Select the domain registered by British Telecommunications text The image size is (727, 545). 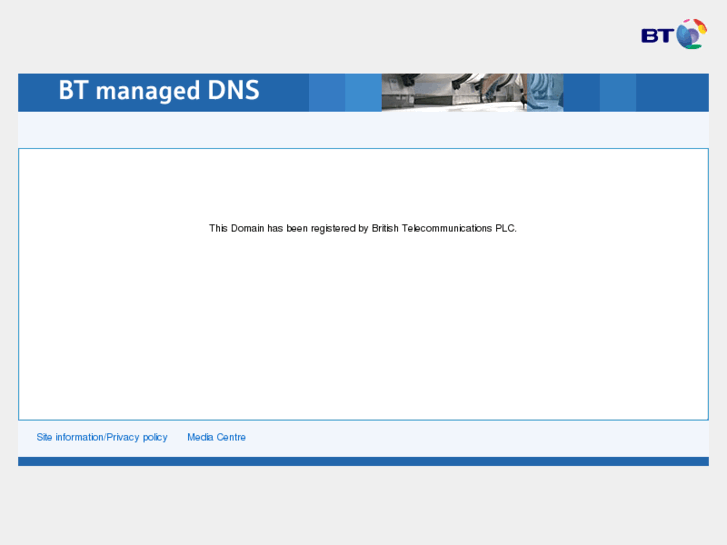(363, 228)
